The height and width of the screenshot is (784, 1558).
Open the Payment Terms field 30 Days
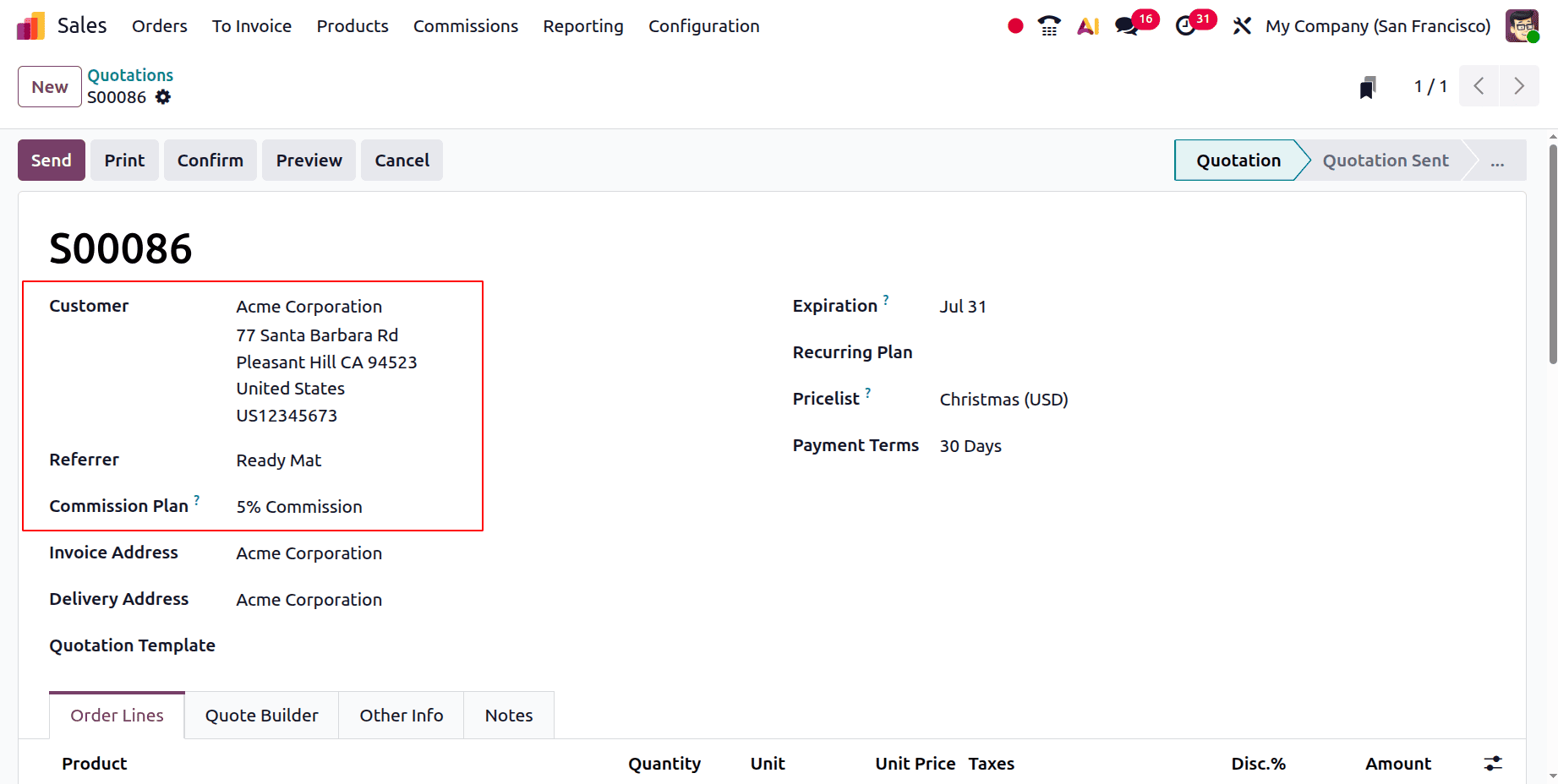970,446
